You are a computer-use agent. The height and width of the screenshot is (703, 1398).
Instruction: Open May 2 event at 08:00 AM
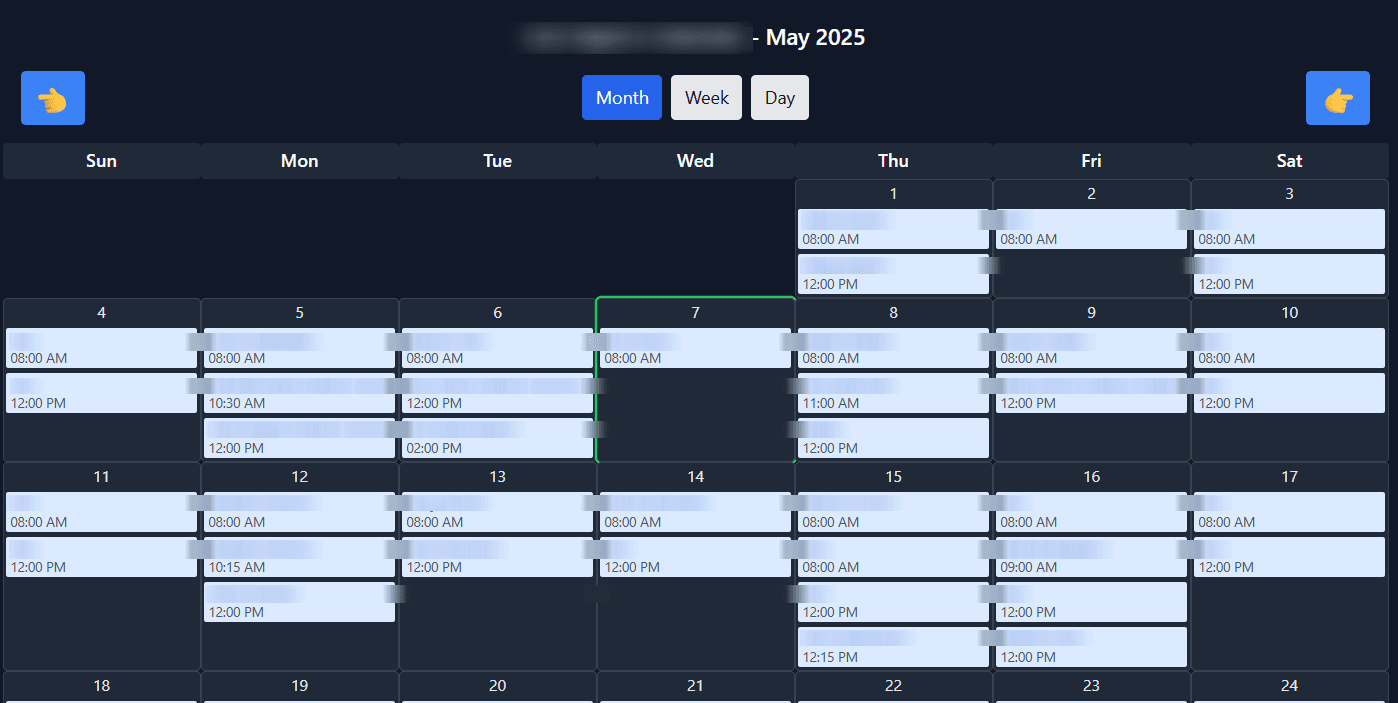pyautogui.click(x=1091, y=229)
